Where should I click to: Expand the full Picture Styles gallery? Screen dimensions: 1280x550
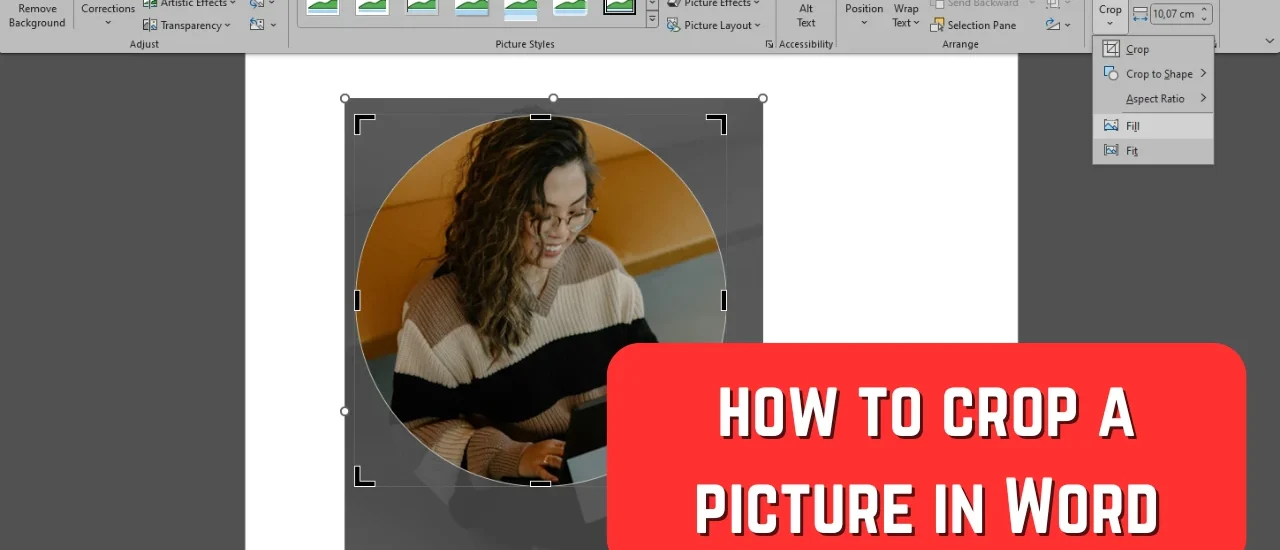tap(652, 20)
